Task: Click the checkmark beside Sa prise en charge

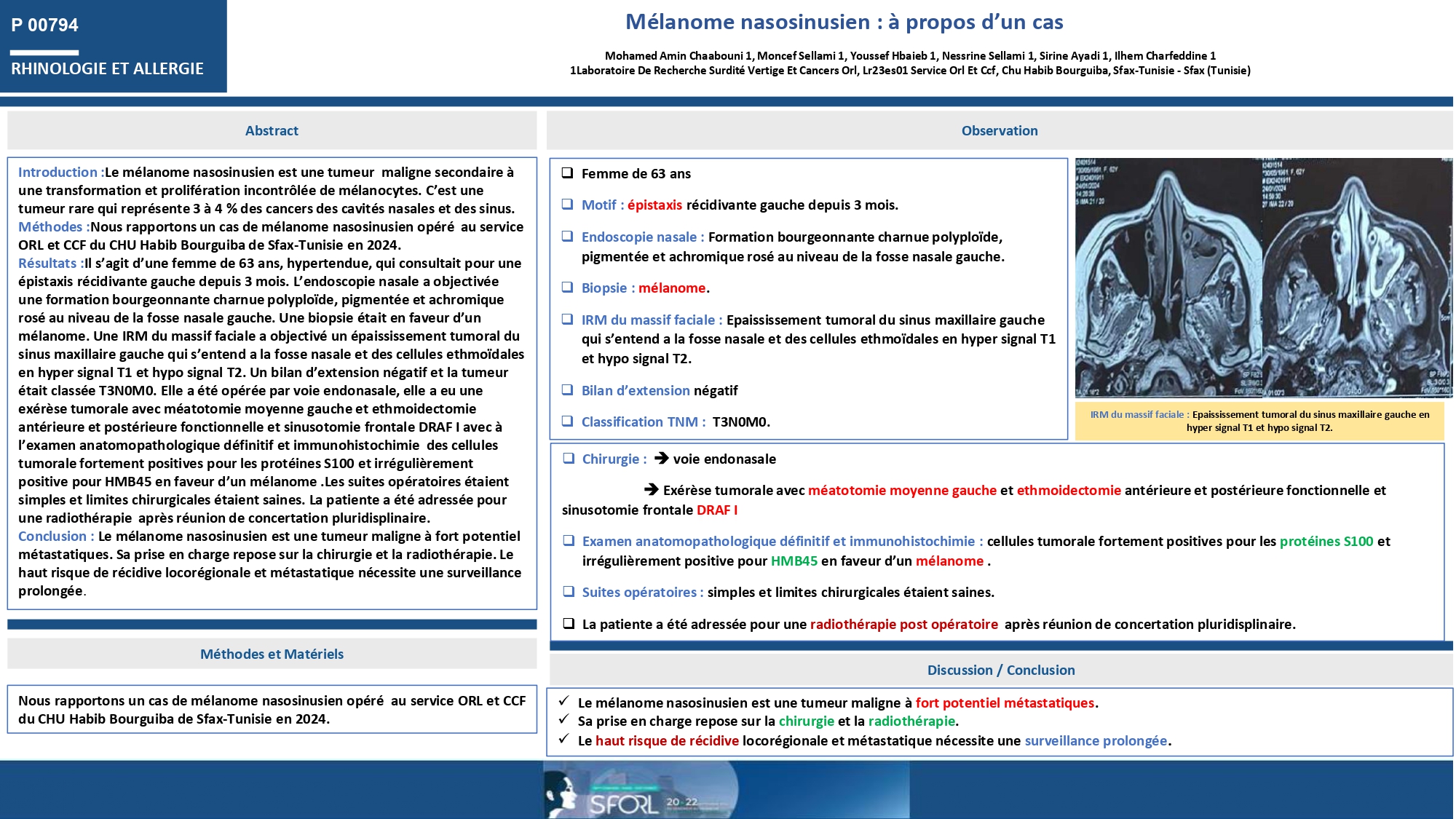Action: pyautogui.click(x=563, y=720)
